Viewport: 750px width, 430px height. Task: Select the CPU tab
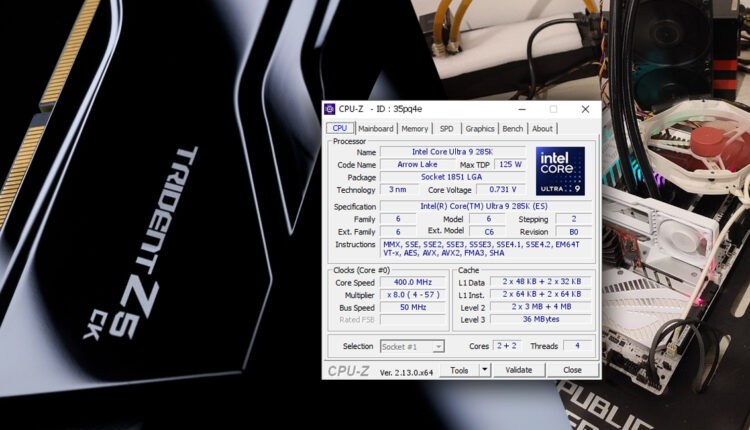[x=340, y=128]
